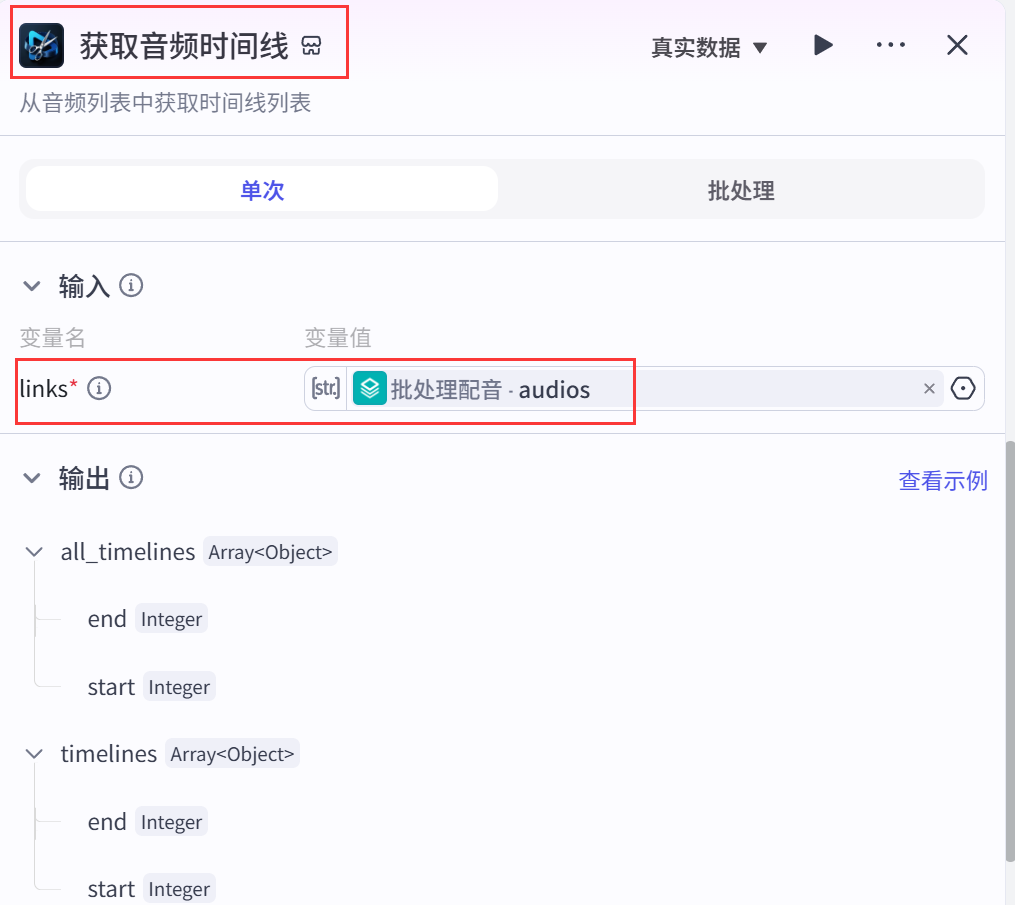Click the circular settings icon at the links row end

click(x=963, y=388)
